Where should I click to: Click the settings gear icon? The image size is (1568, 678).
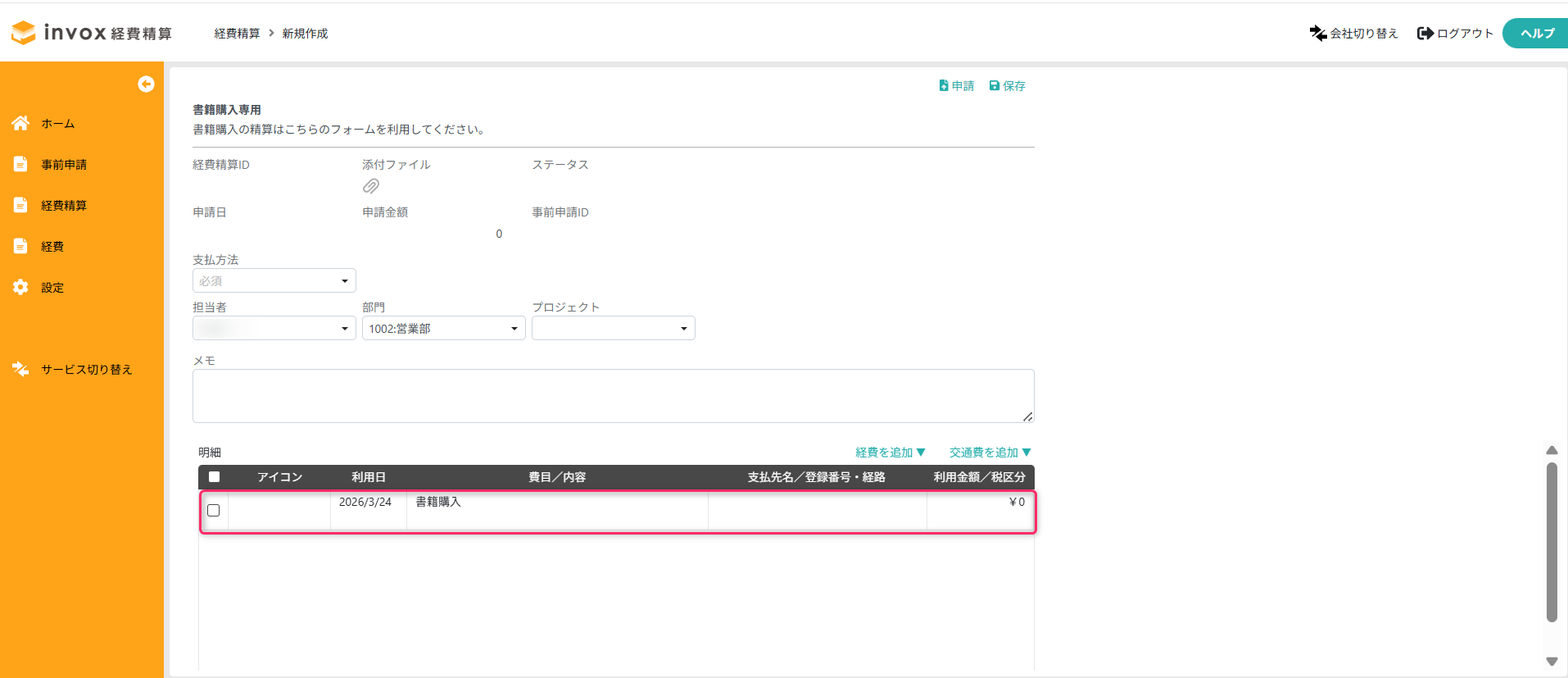pyautogui.click(x=20, y=287)
